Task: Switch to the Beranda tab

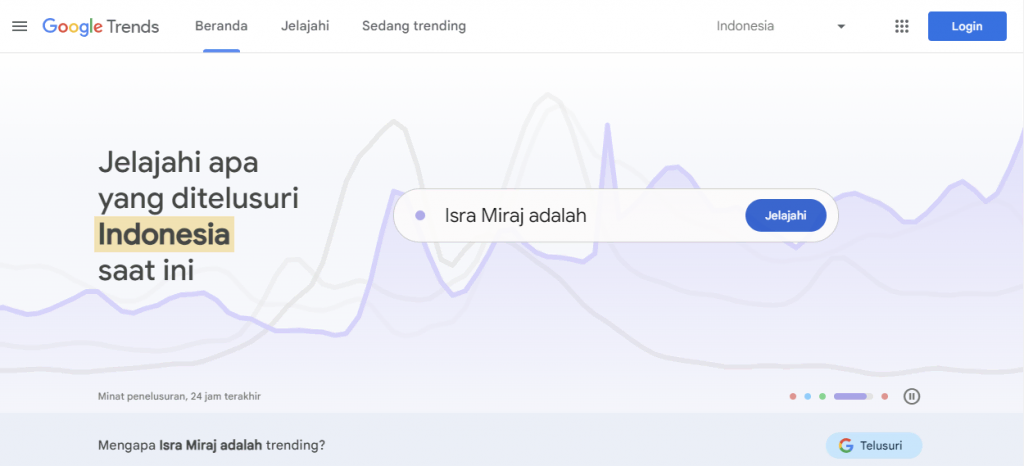Action: [221, 26]
